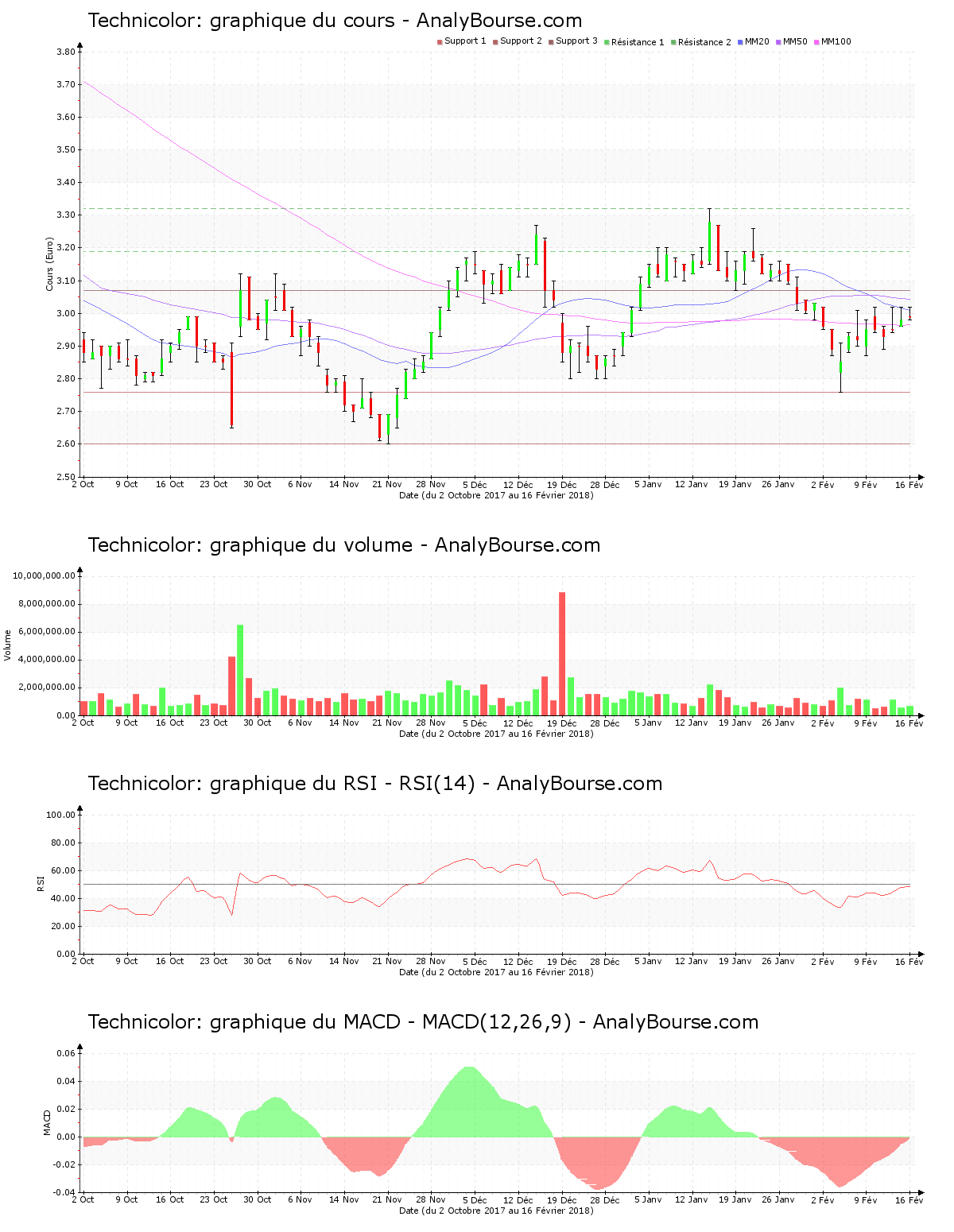Click the '0.06' value on MACD axis
Image resolution: width=954 pixels, height=1232 pixels.
coord(66,1053)
